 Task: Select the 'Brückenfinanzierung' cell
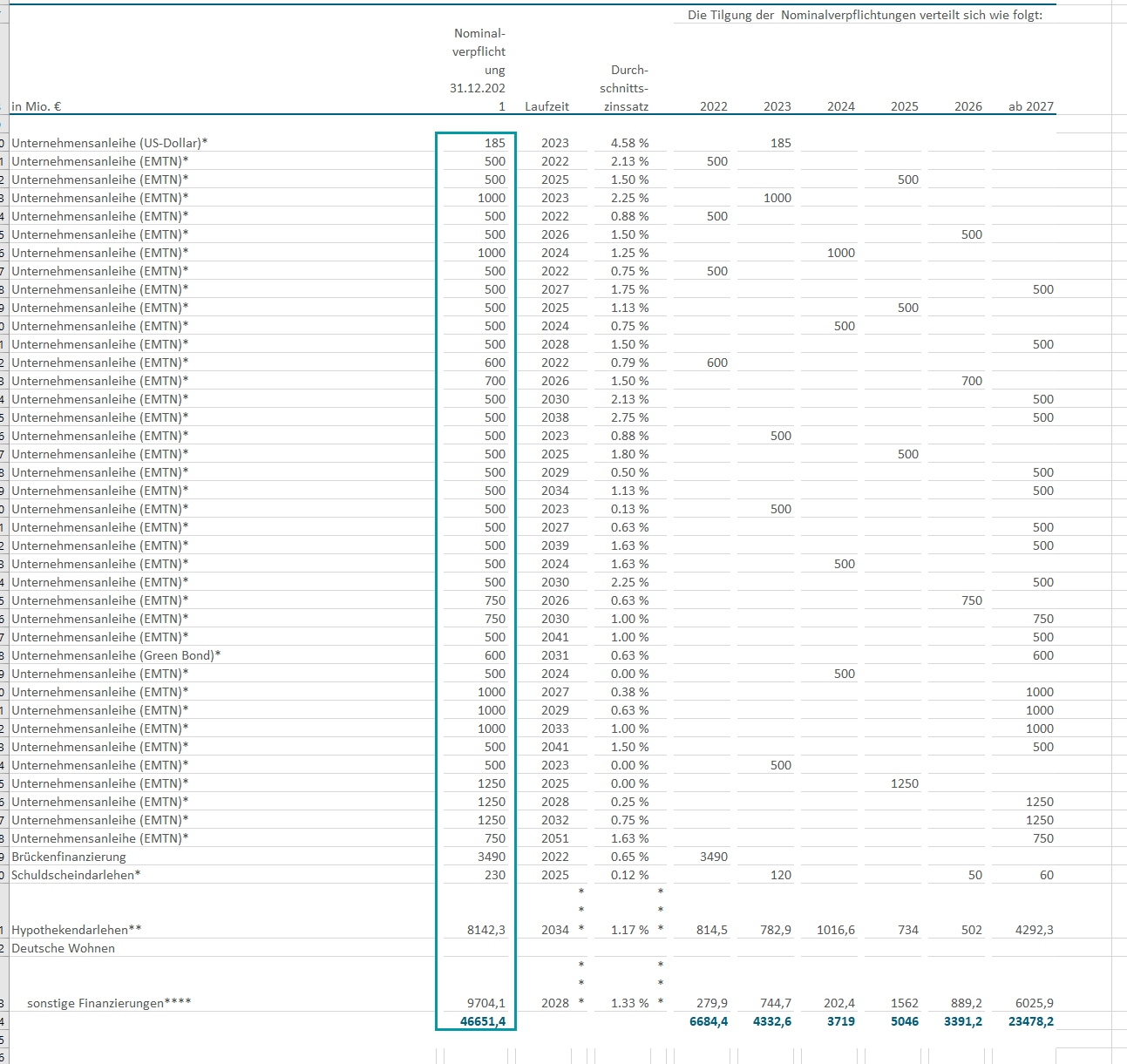(69, 857)
